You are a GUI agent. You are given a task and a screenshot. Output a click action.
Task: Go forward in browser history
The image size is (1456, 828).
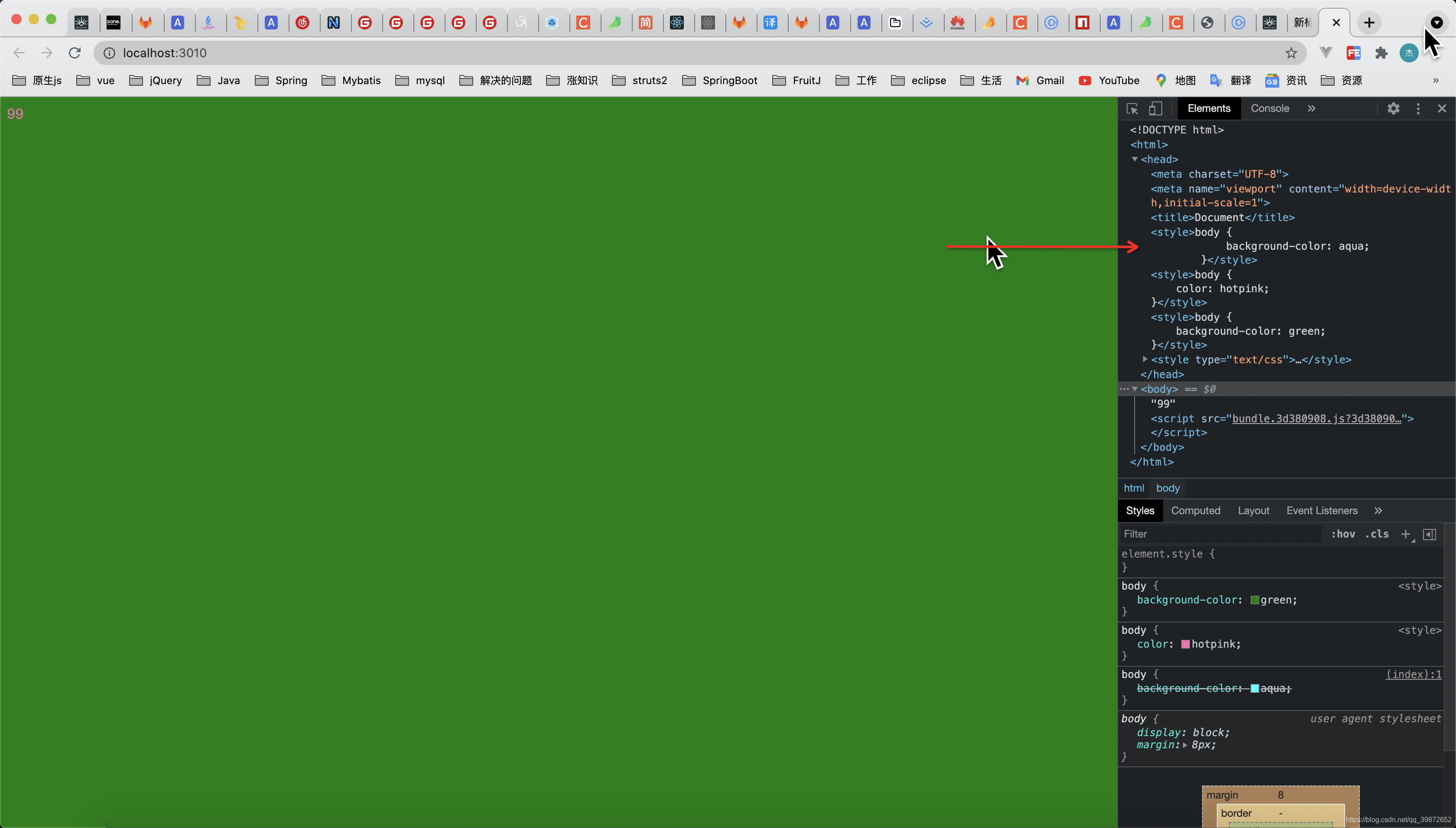point(47,53)
